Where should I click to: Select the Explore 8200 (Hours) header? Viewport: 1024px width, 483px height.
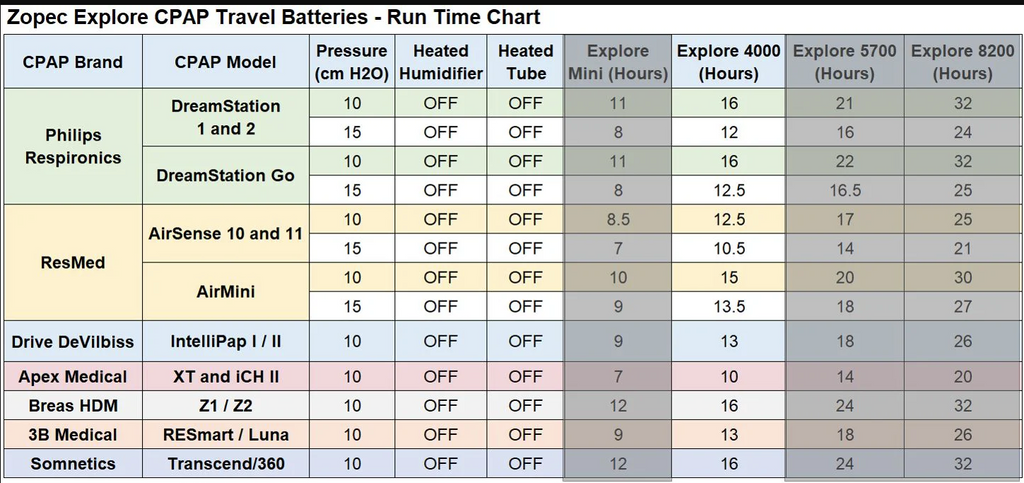point(962,62)
